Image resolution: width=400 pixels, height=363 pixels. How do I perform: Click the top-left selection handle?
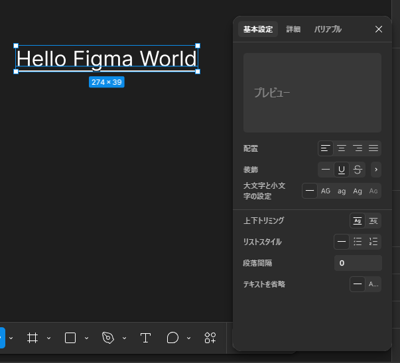pos(16,46)
